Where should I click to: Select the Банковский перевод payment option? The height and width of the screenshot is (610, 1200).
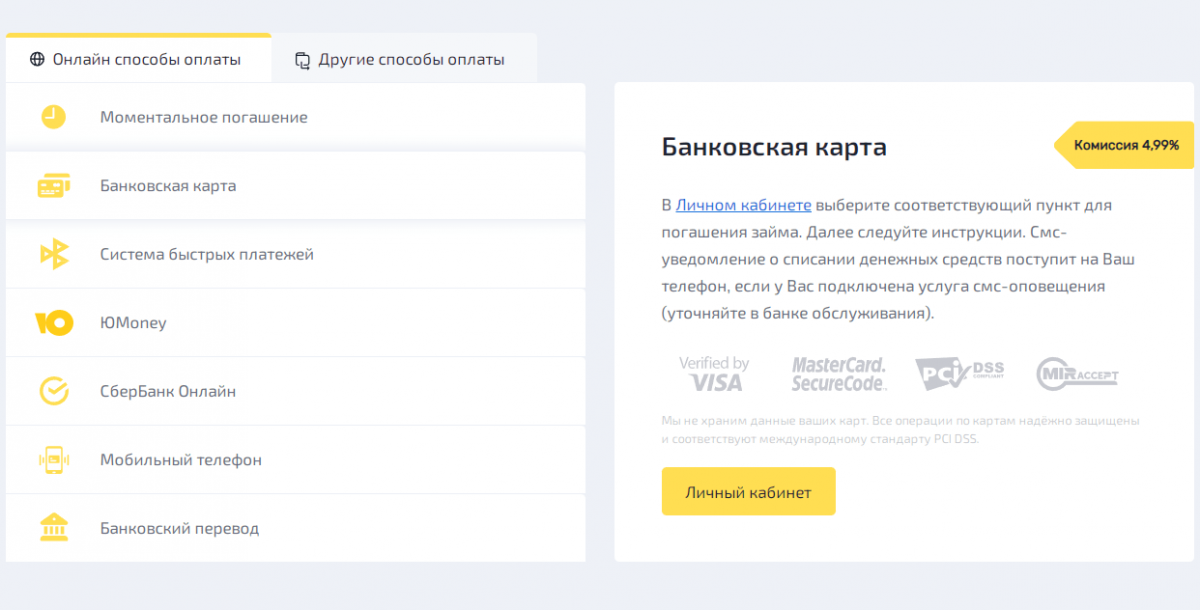[x=296, y=528]
